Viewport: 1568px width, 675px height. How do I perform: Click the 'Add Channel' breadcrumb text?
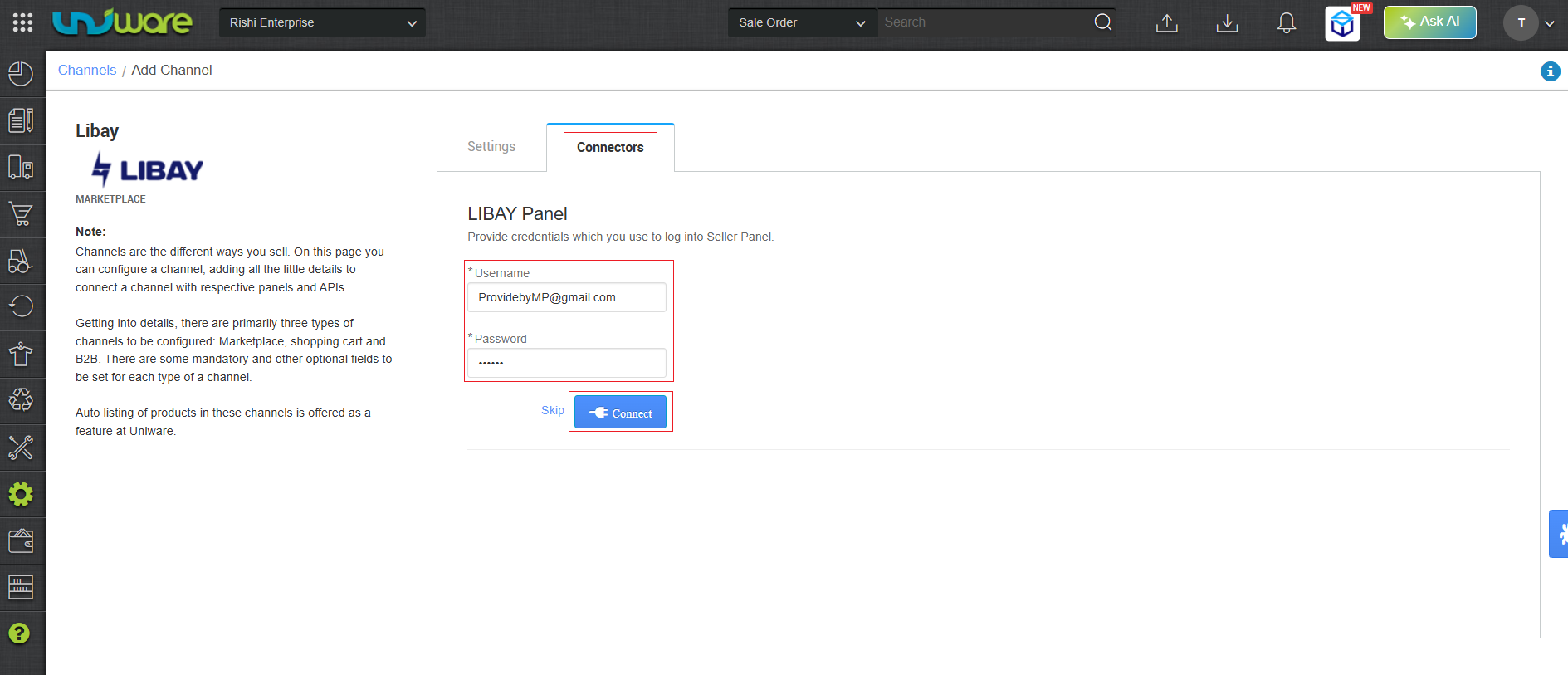point(172,71)
